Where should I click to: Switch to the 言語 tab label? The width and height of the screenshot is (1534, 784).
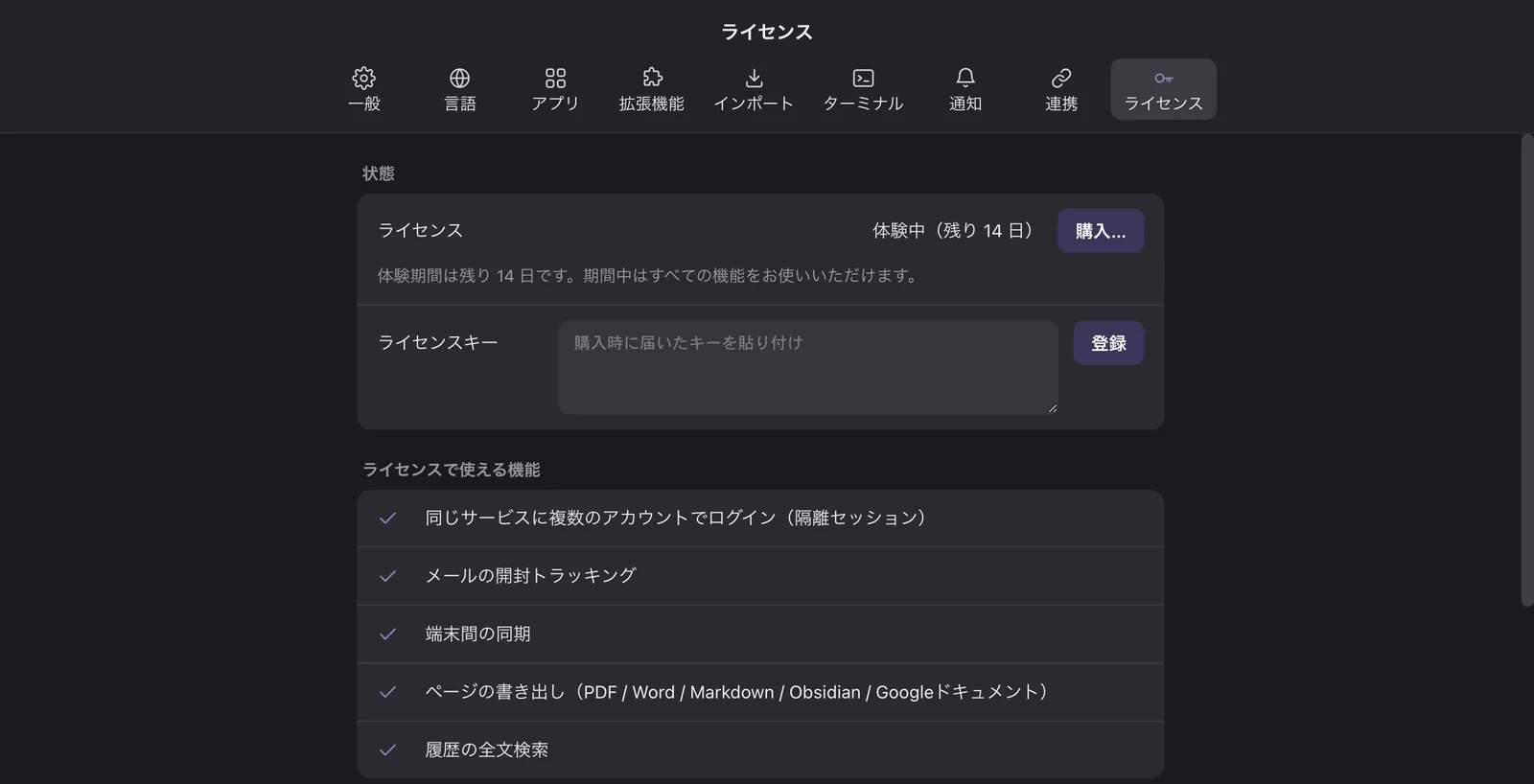click(x=459, y=104)
